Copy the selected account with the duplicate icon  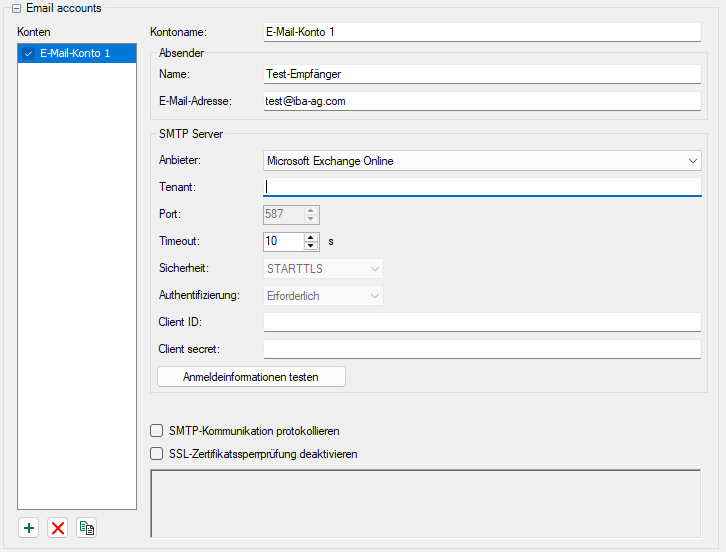coord(87,527)
